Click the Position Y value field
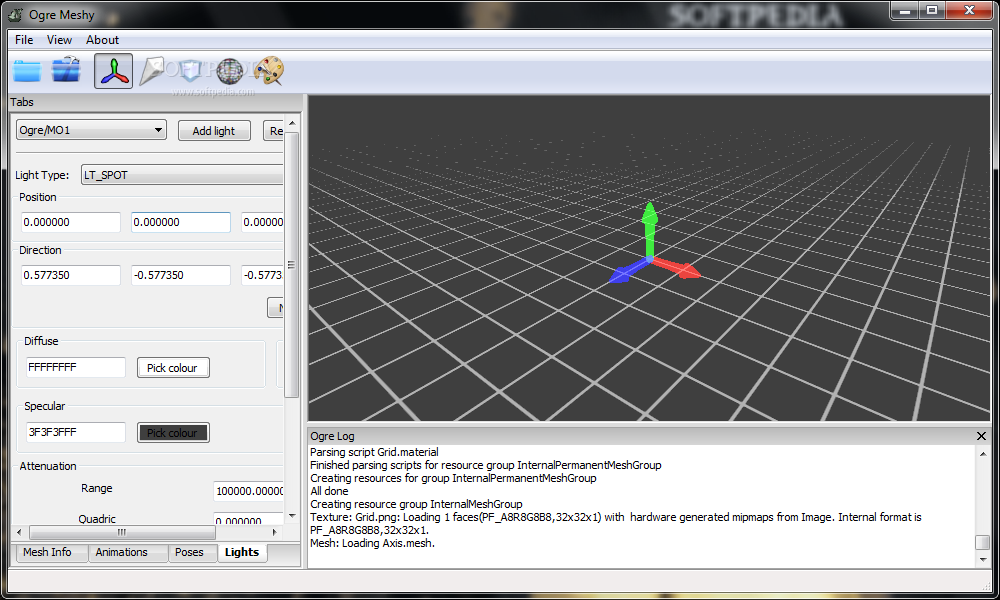This screenshot has height=600, width=1000. pyautogui.click(x=181, y=223)
